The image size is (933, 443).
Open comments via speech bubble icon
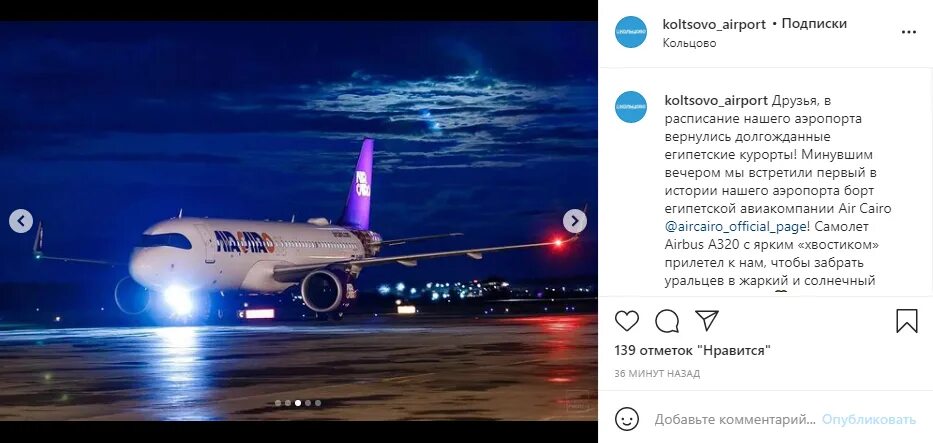pos(667,321)
